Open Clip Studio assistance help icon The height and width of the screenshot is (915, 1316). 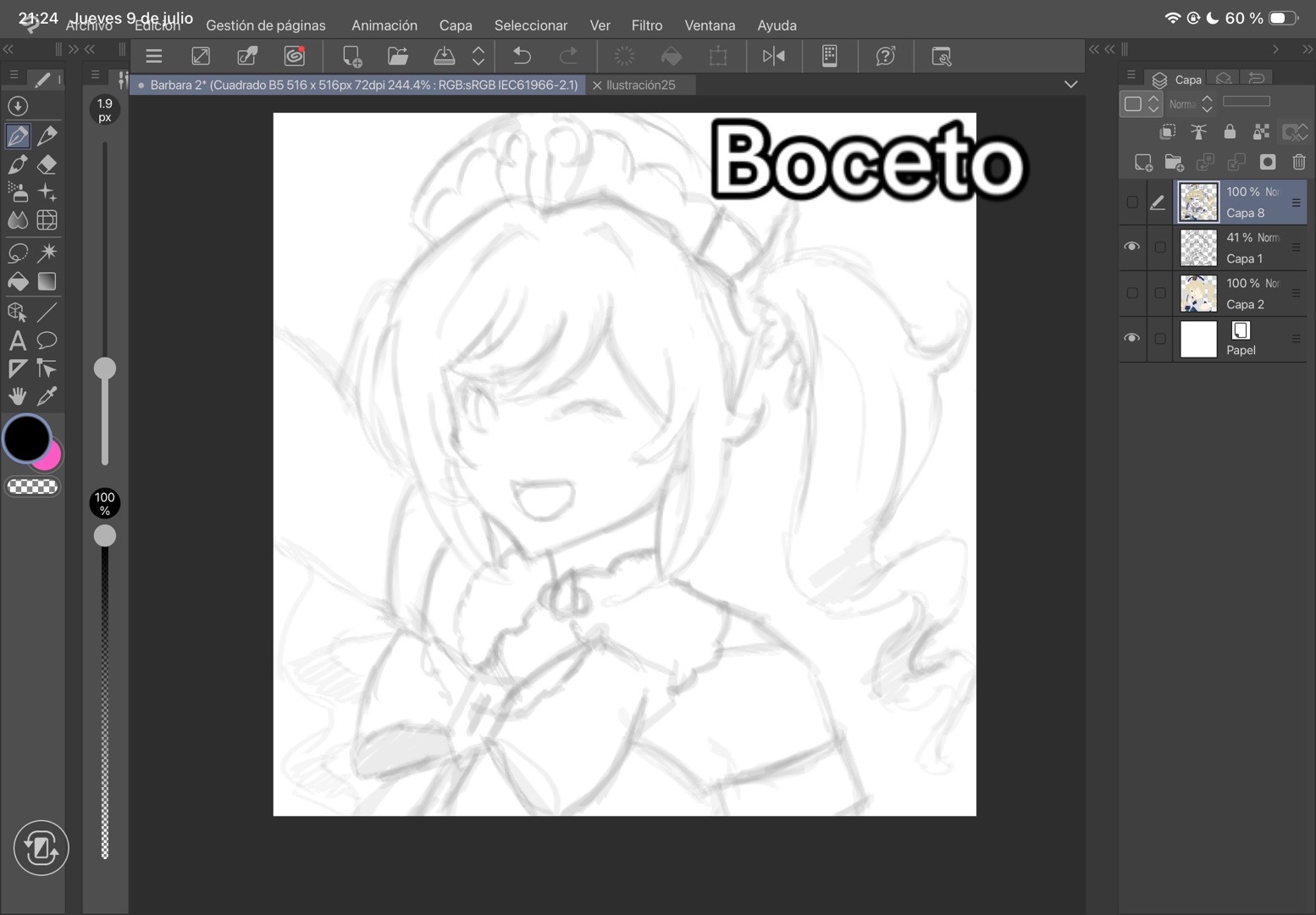[x=886, y=57]
